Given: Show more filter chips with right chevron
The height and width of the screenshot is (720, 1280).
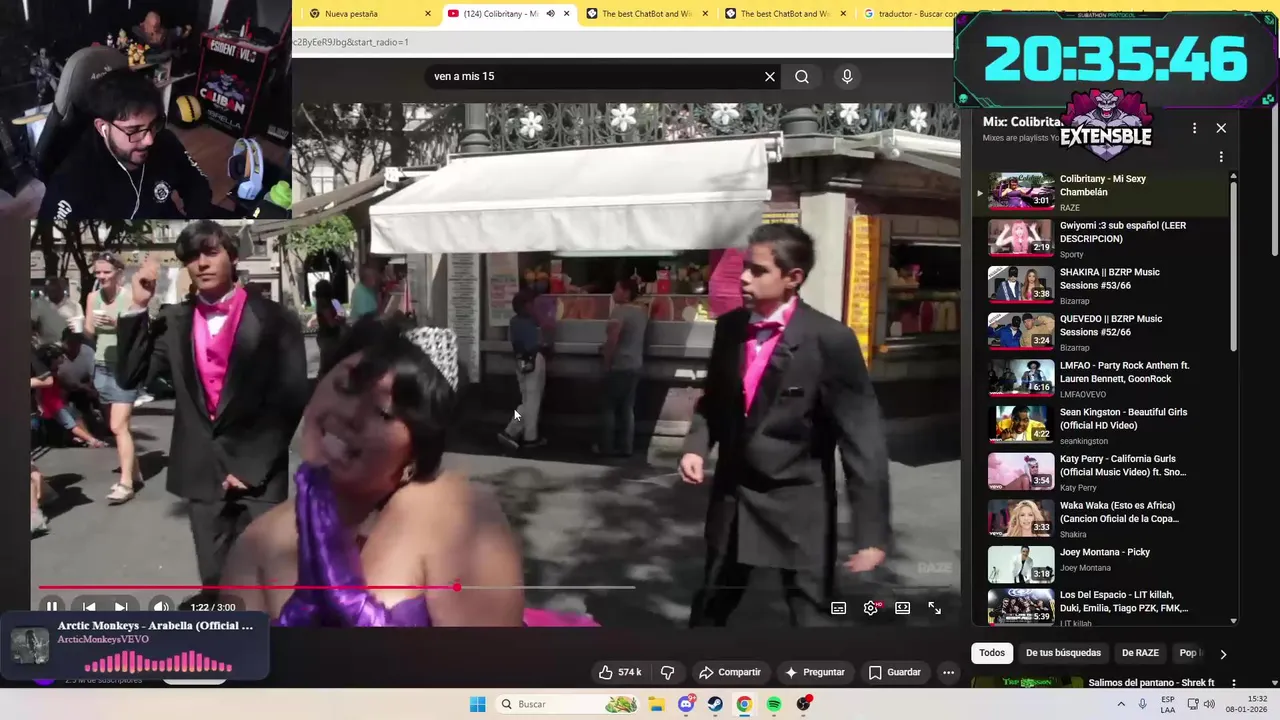Looking at the screenshot, I should 1222,654.
